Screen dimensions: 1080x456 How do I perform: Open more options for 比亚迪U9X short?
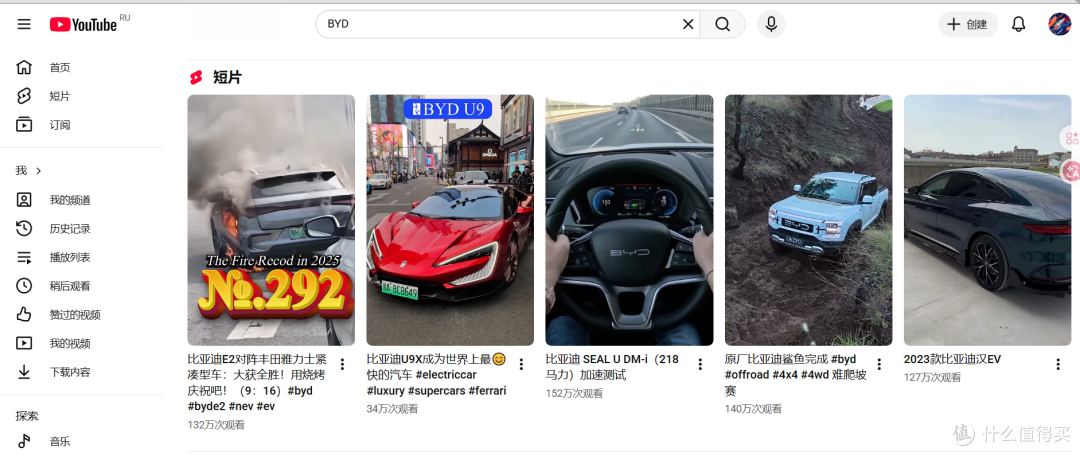521,364
